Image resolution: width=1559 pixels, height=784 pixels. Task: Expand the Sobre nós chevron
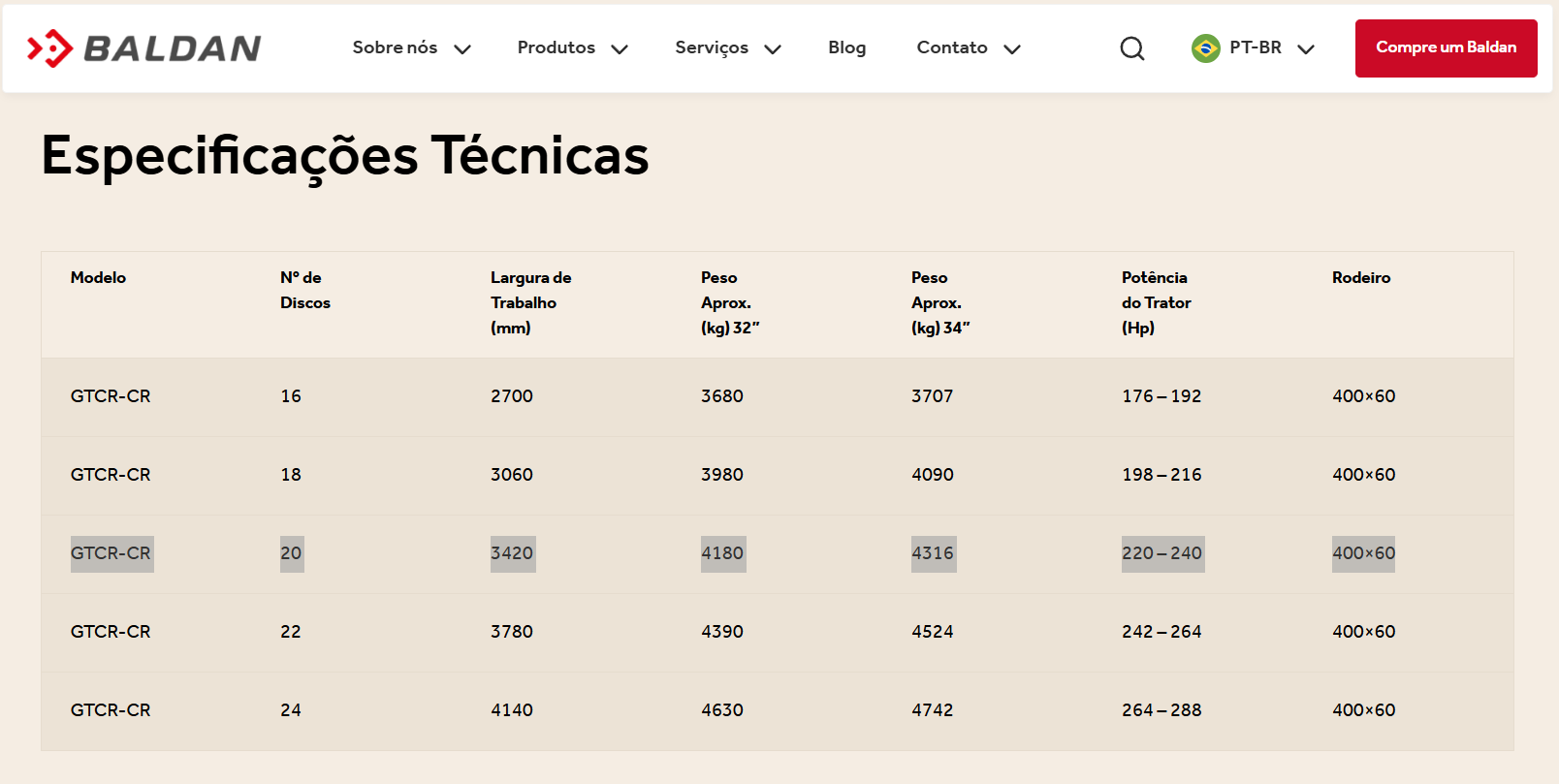pos(462,49)
